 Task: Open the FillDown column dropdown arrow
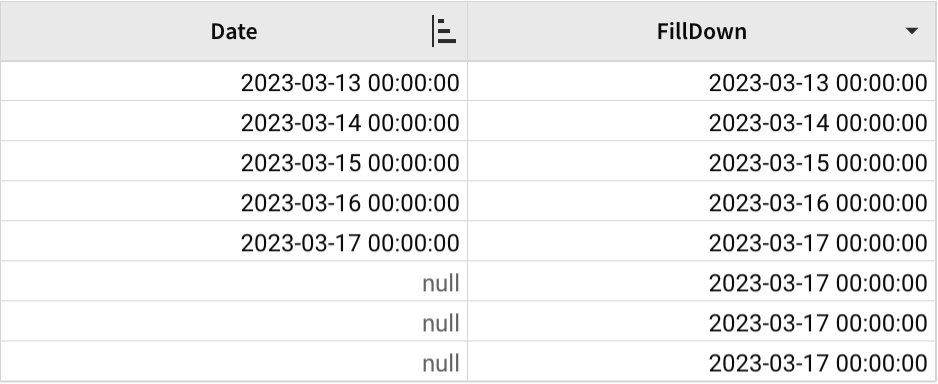coord(911,31)
